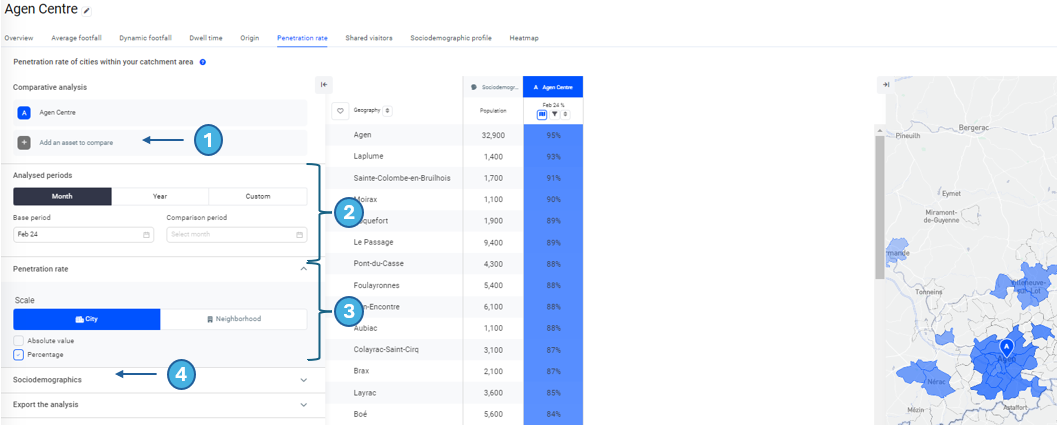Click the pencil icon to rename Agen Centre
Screen dimensions: 1057x426
pyautogui.click(x=87, y=11)
